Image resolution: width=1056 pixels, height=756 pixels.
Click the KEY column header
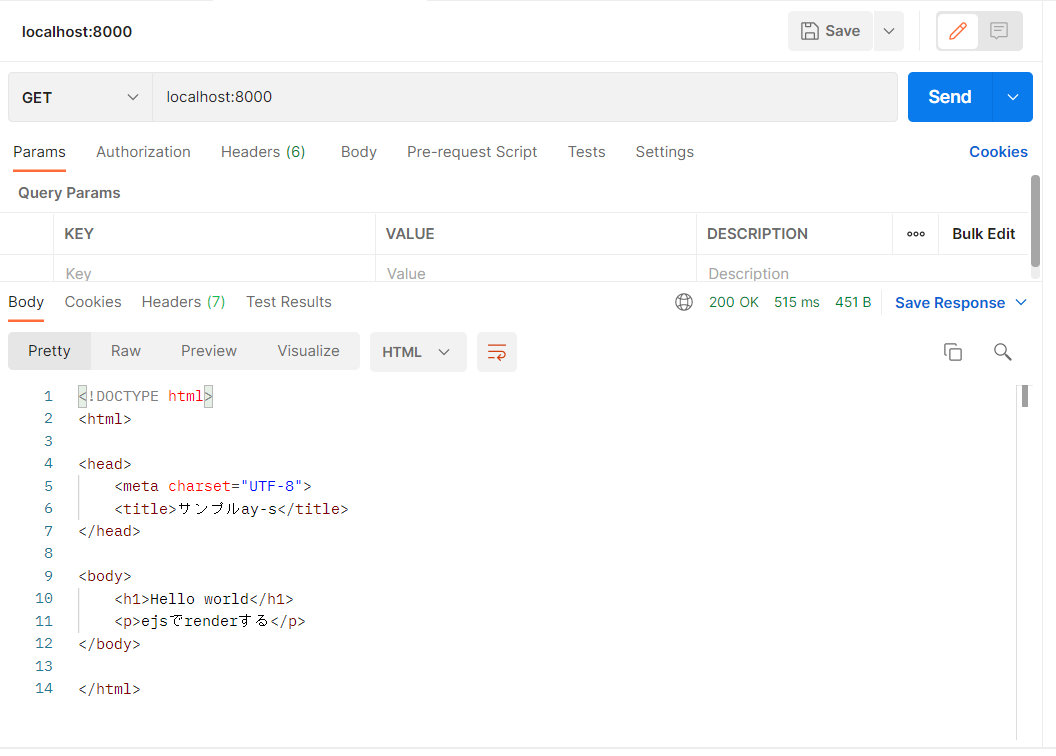[x=79, y=234]
